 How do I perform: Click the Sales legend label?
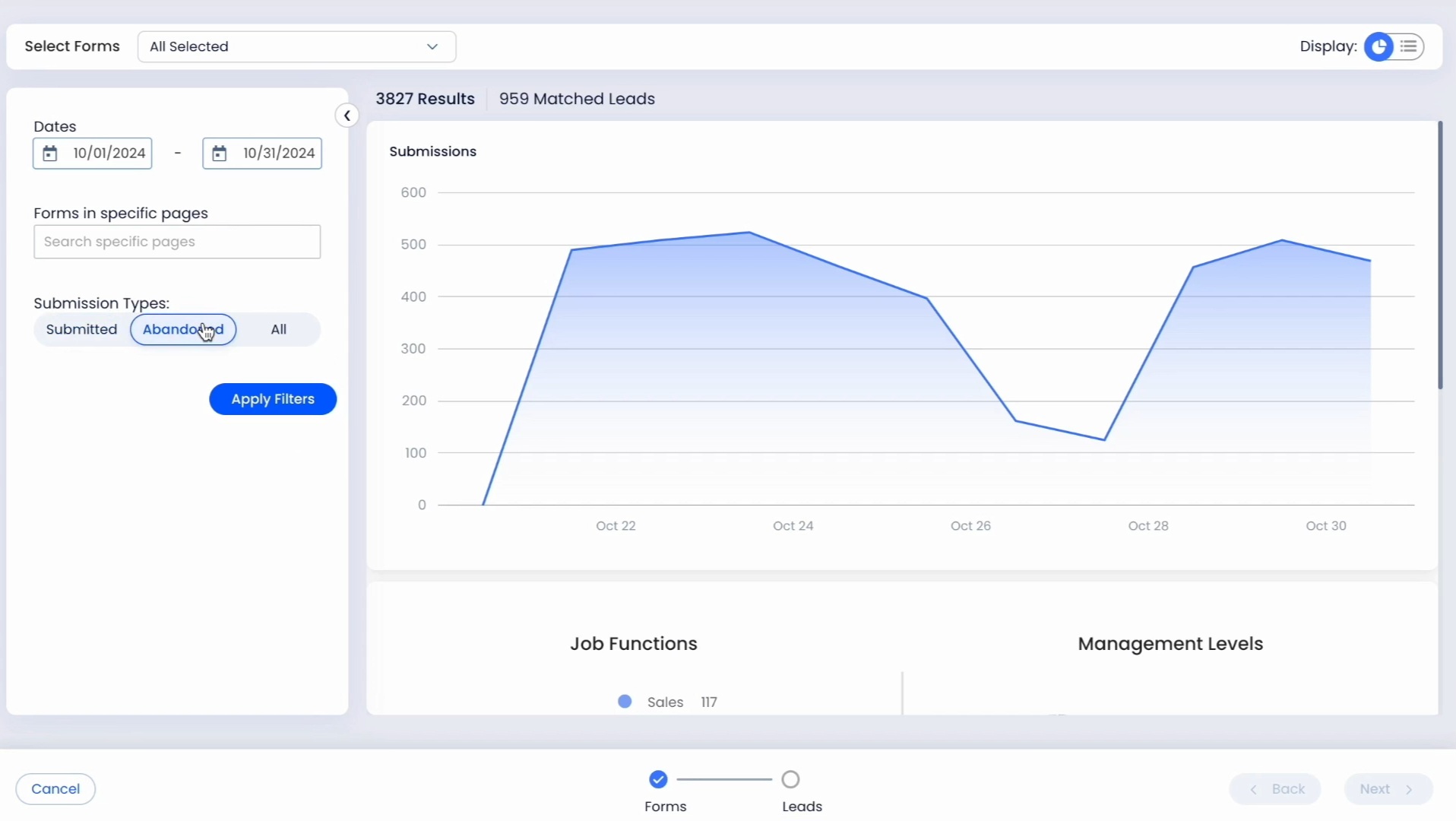point(666,702)
